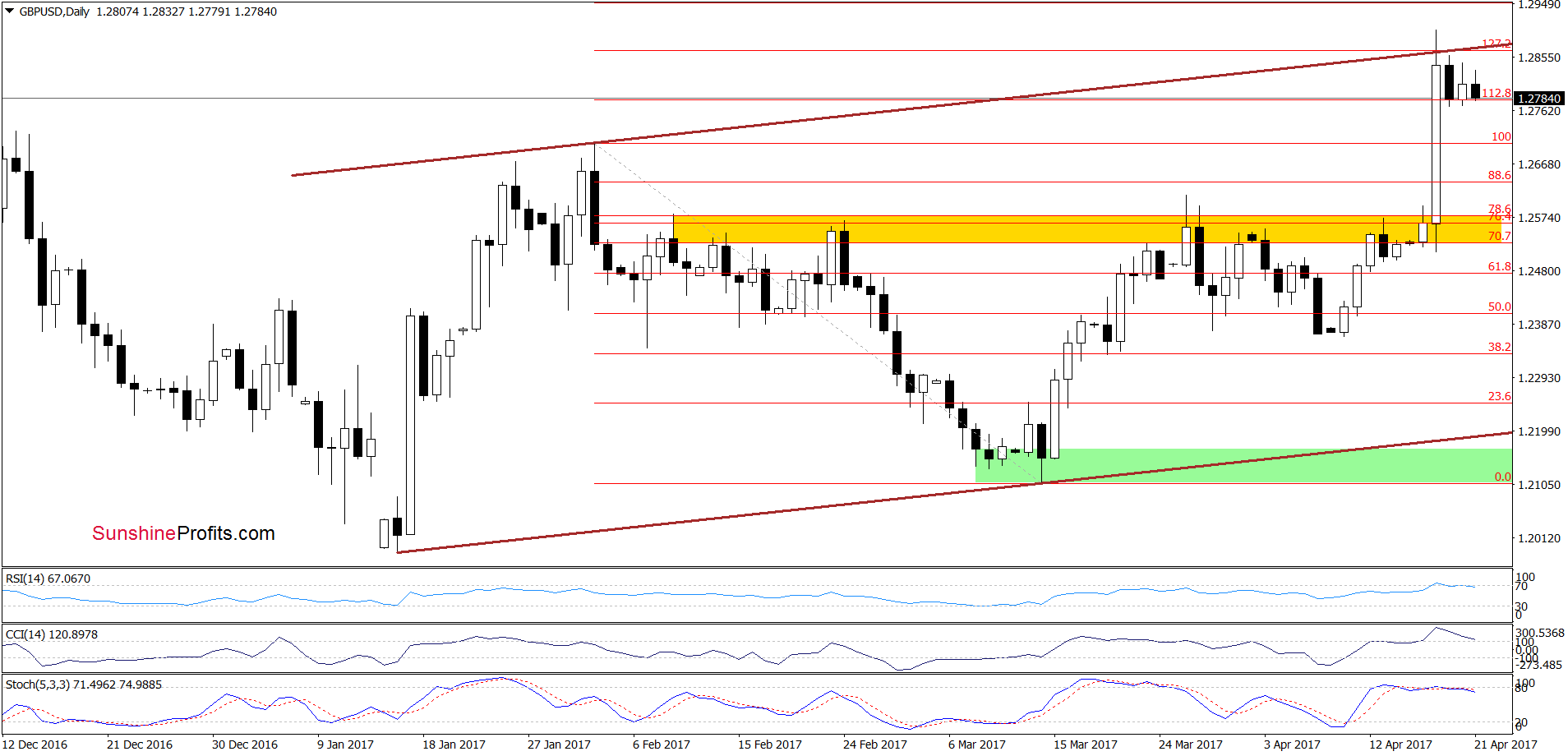Click the 24 Feb 2017 date label
The image size is (1568, 756).
pos(875,745)
